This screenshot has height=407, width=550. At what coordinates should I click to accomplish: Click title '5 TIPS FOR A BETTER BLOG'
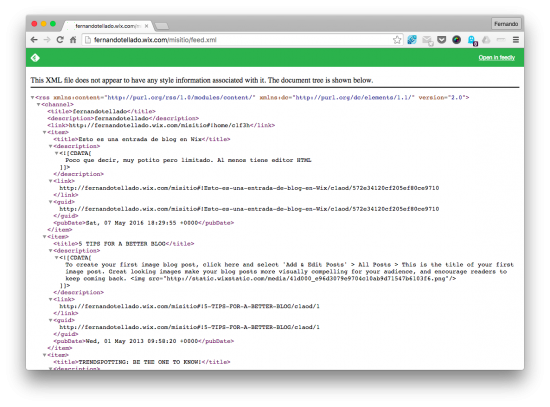(123, 243)
